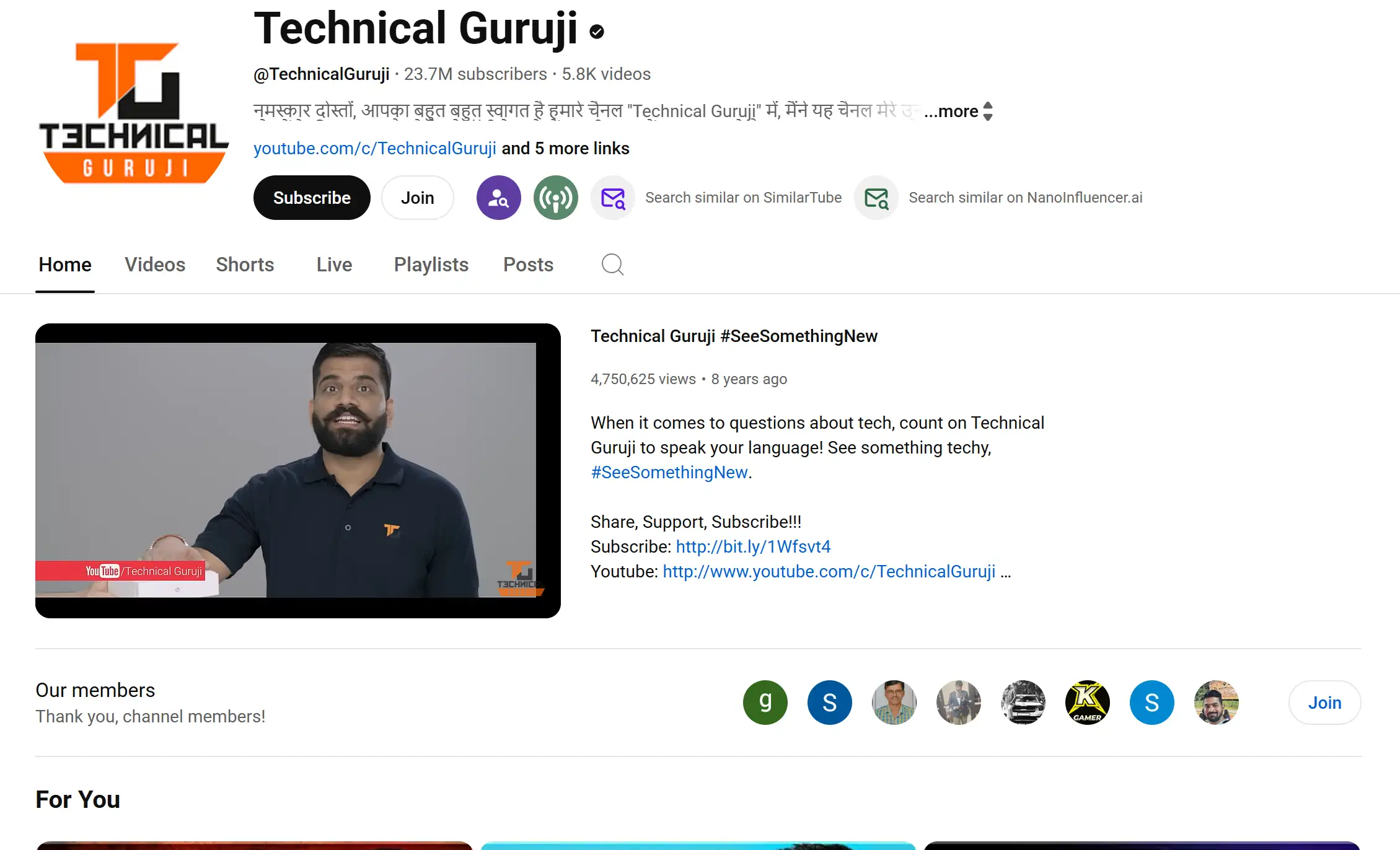Click the member avatar with checked shirt man
The width and height of the screenshot is (1400, 850).
(894, 703)
